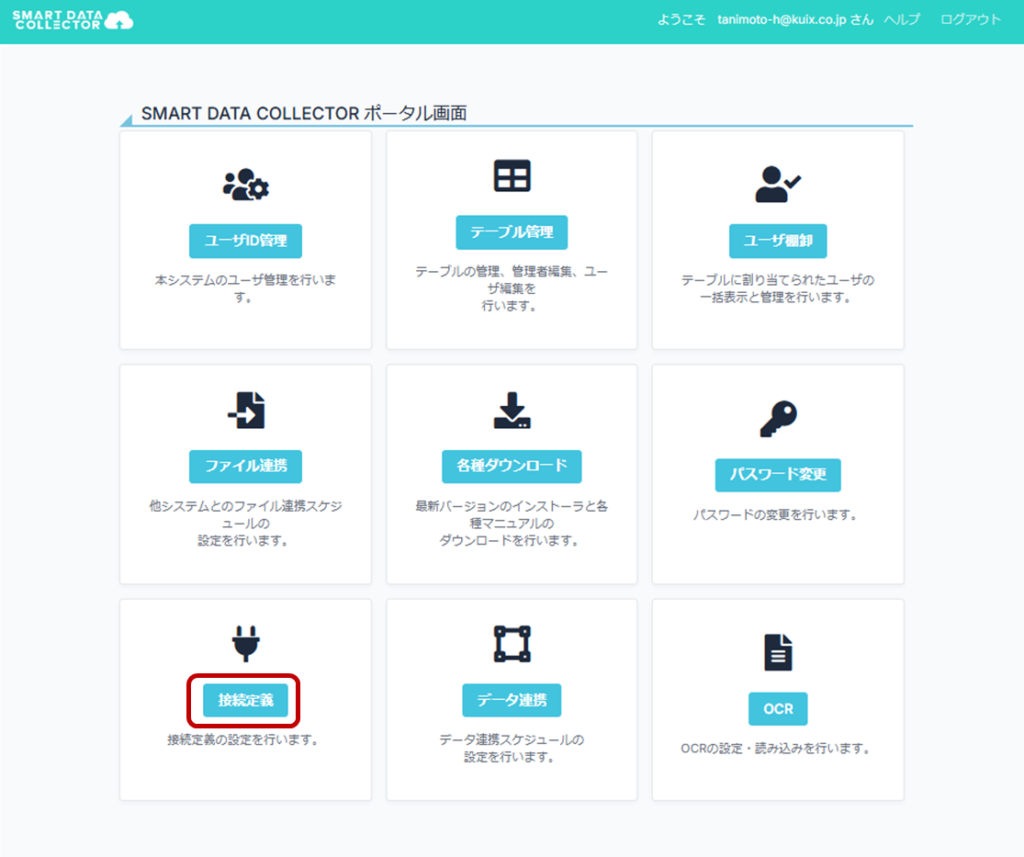Click the user management people-gear icon
Viewport: 1024px width, 857px height.
pos(246,185)
